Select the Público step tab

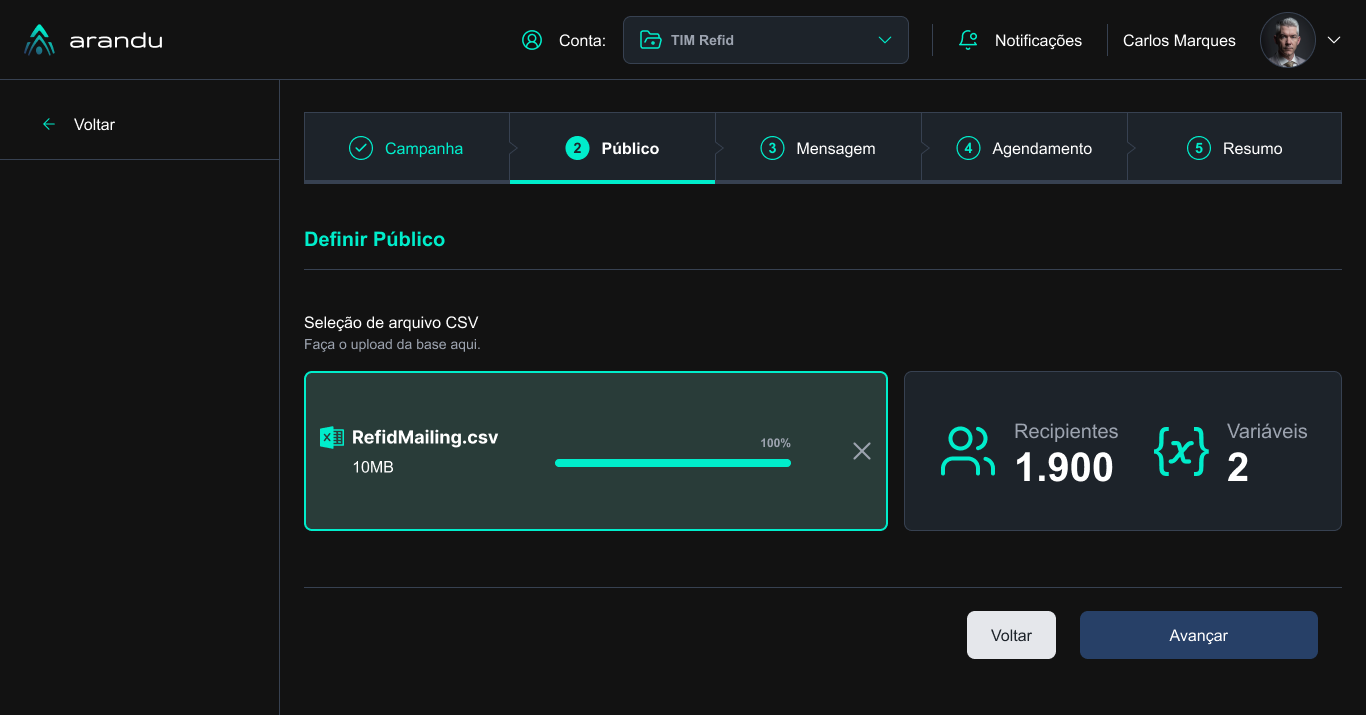[612, 148]
